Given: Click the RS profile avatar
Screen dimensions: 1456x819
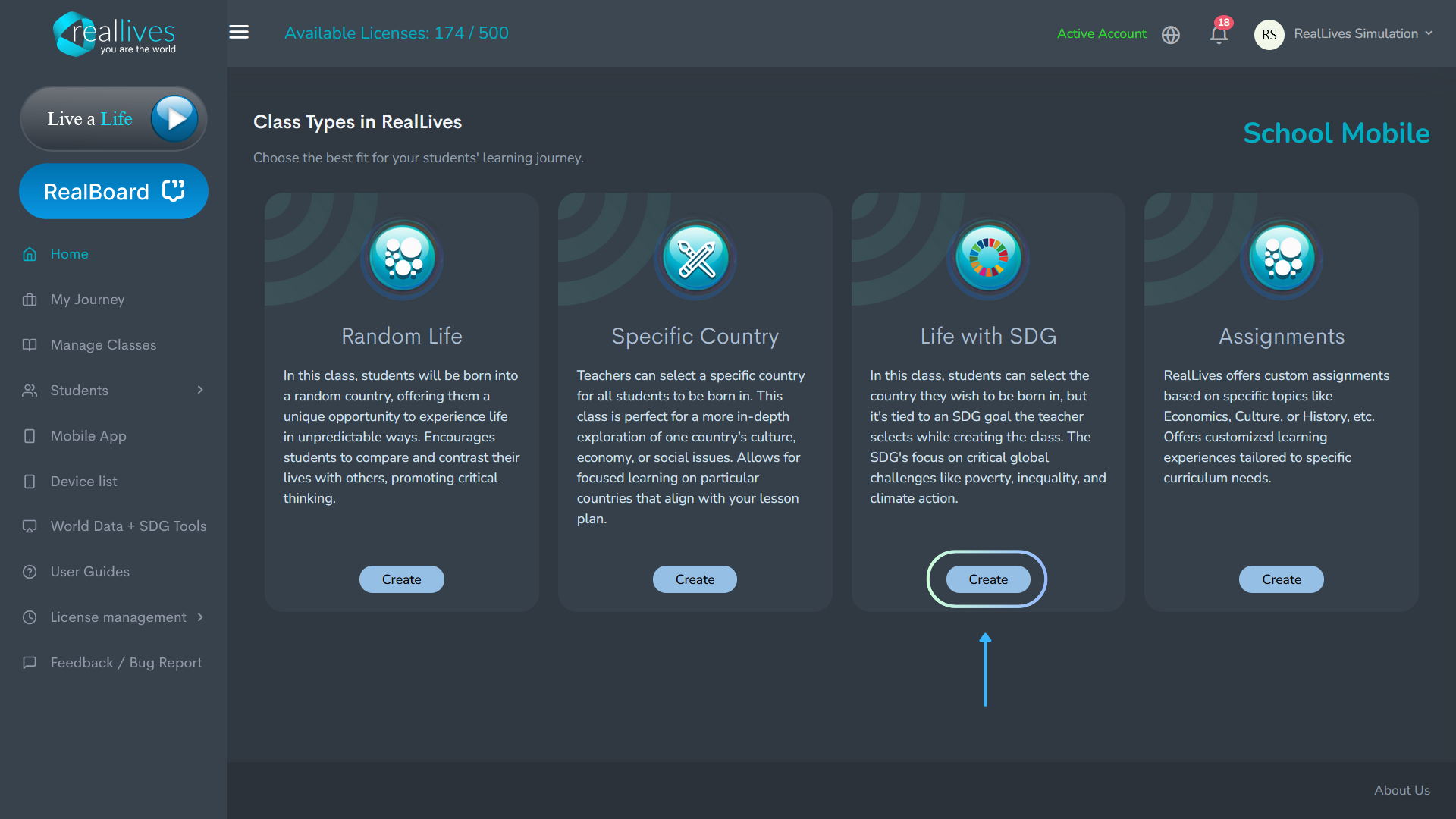Looking at the screenshot, I should coord(1269,34).
